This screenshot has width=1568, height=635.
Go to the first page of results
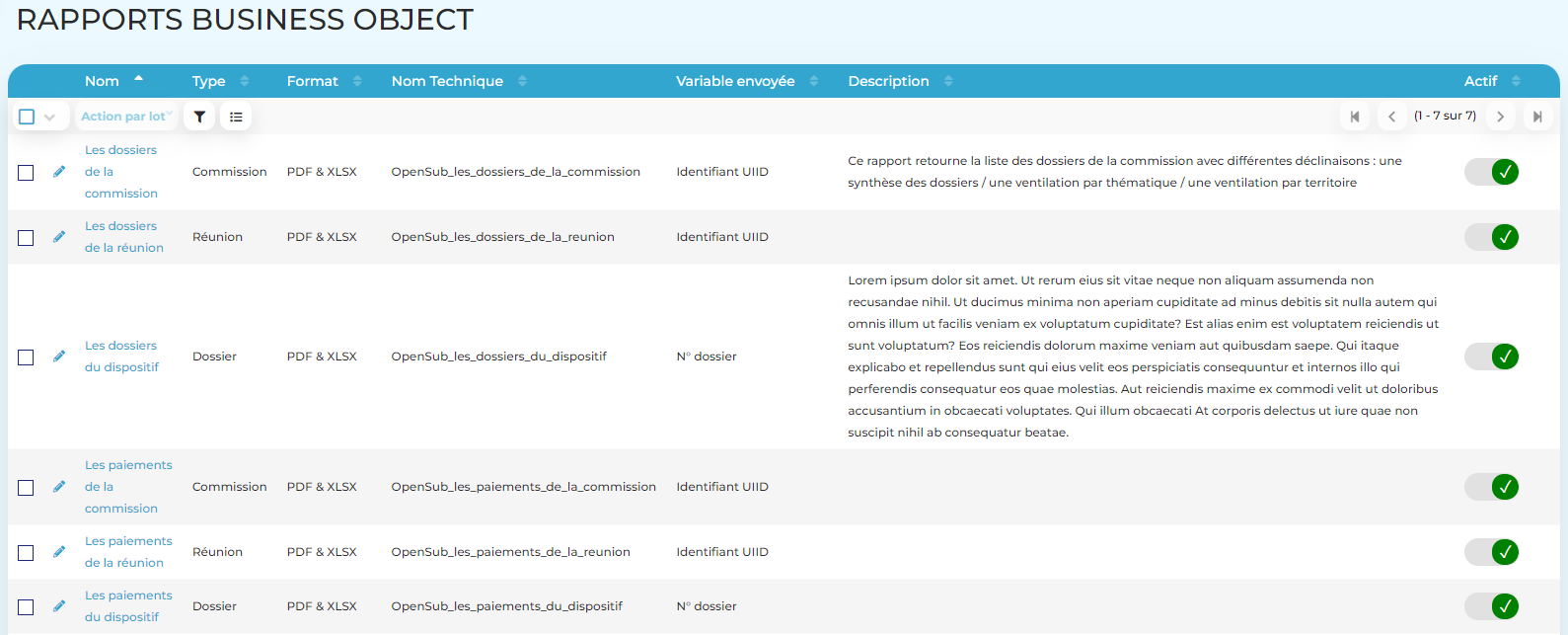click(1355, 117)
